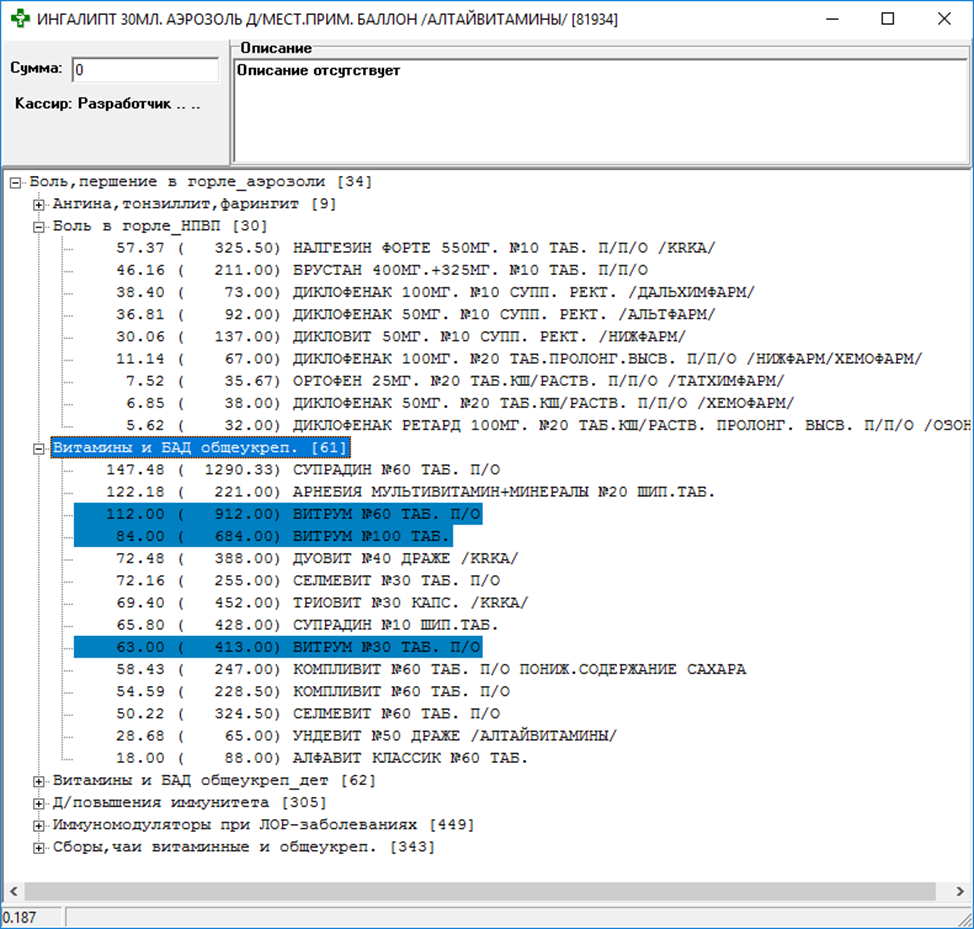Select the ВИТРУМ №30 ТАБ. П/О row
974x929 pixels.
(278, 647)
